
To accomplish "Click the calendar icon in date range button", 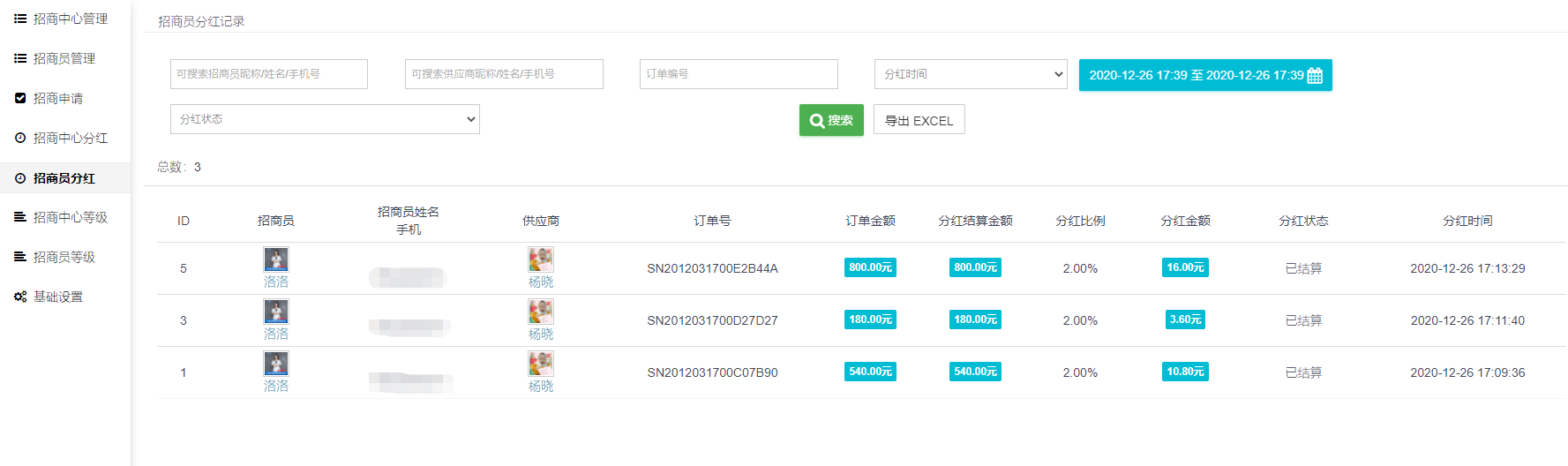I will click(x=1315, y=75).
